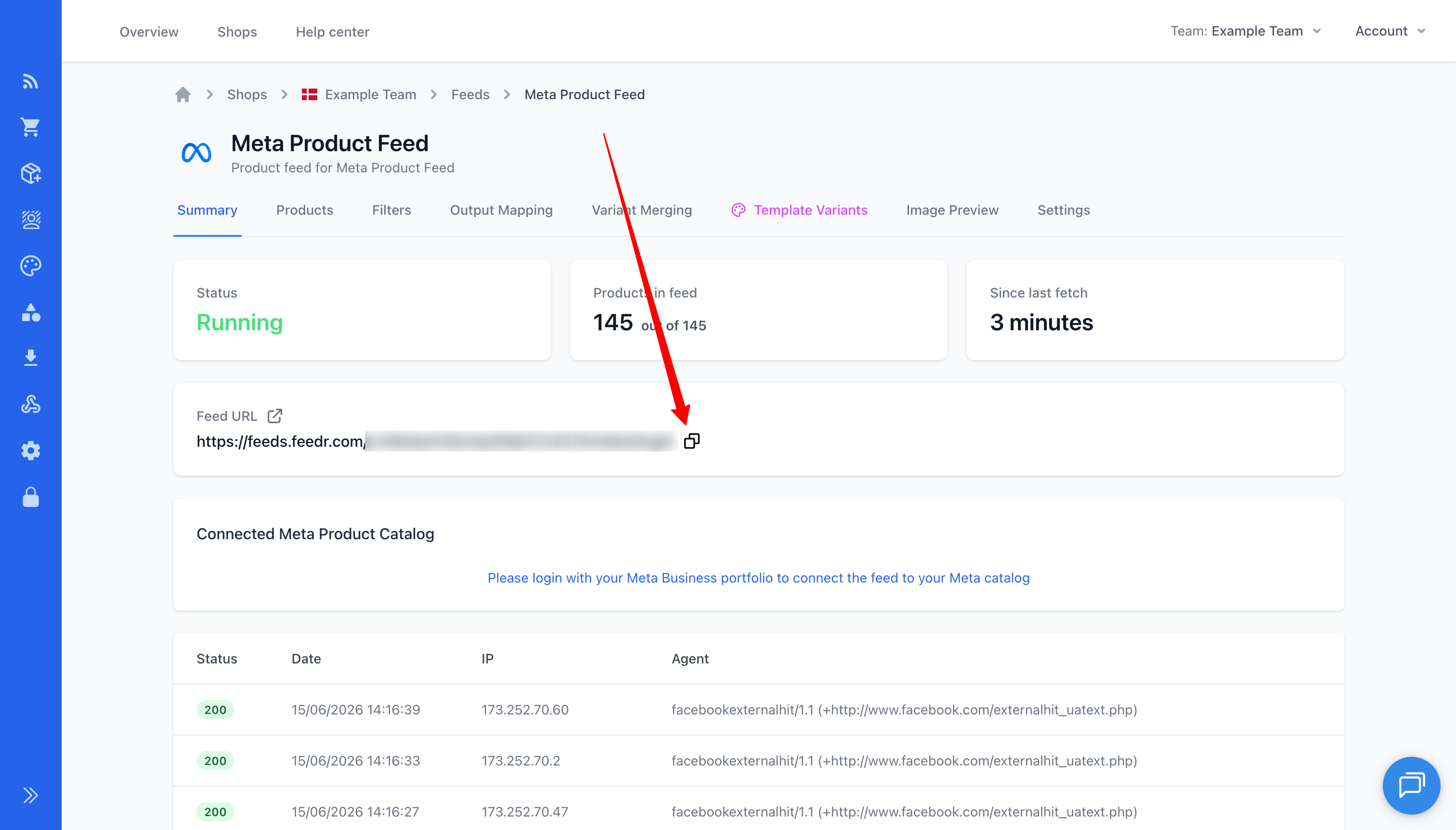Switch to the Output Mapping tab
Screen dimensions: 1456x830
pyautogui.click(x=501, y=210)
